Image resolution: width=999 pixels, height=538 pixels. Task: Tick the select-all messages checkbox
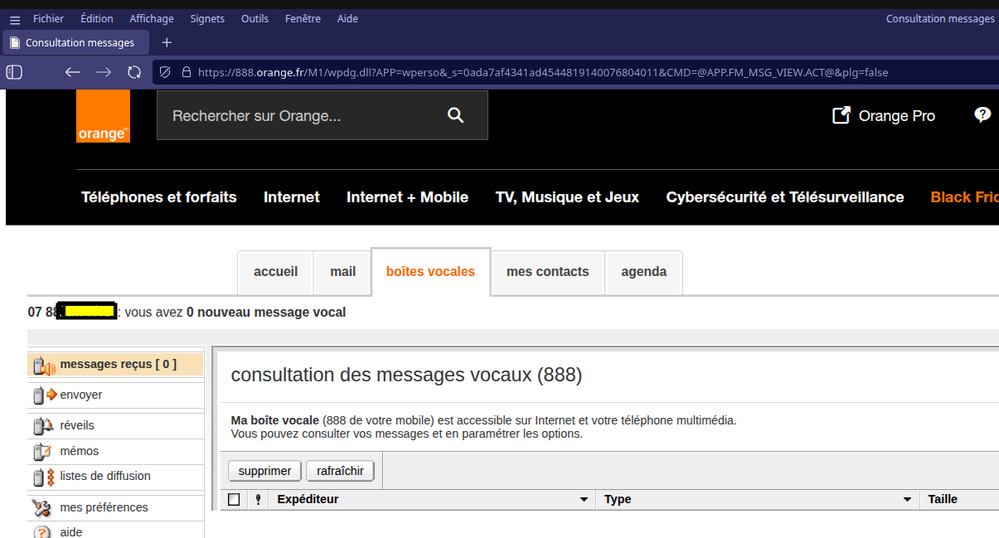(x=234, y=499)
